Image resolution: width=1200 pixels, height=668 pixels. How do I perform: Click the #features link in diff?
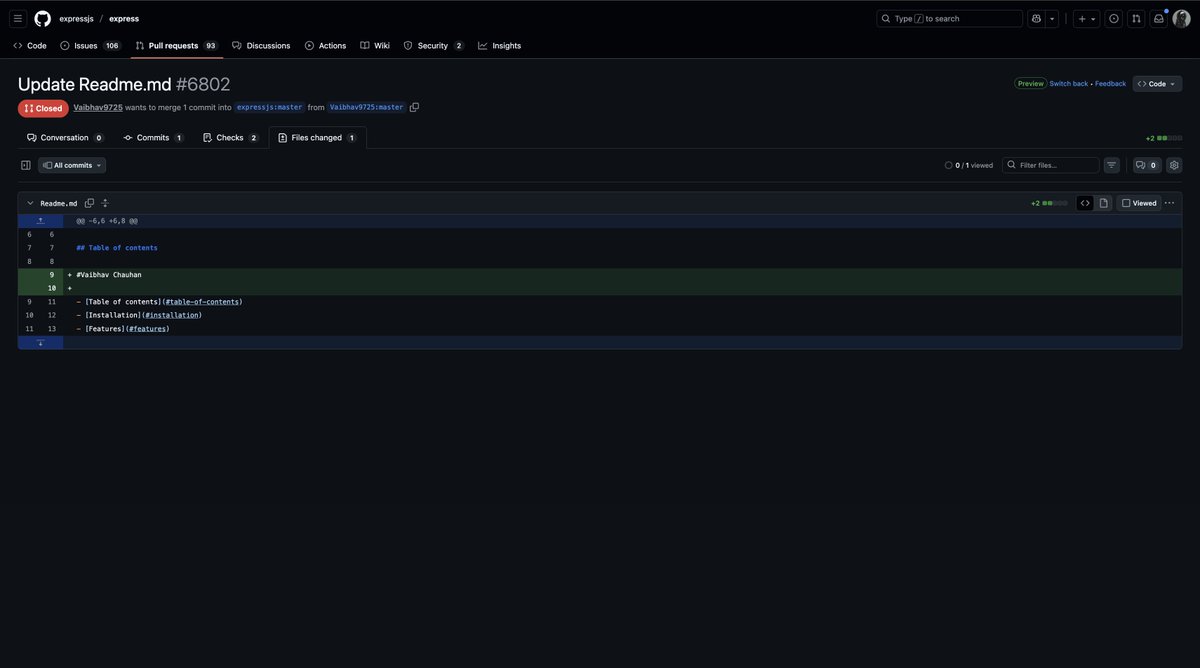(x=148, y=329)
